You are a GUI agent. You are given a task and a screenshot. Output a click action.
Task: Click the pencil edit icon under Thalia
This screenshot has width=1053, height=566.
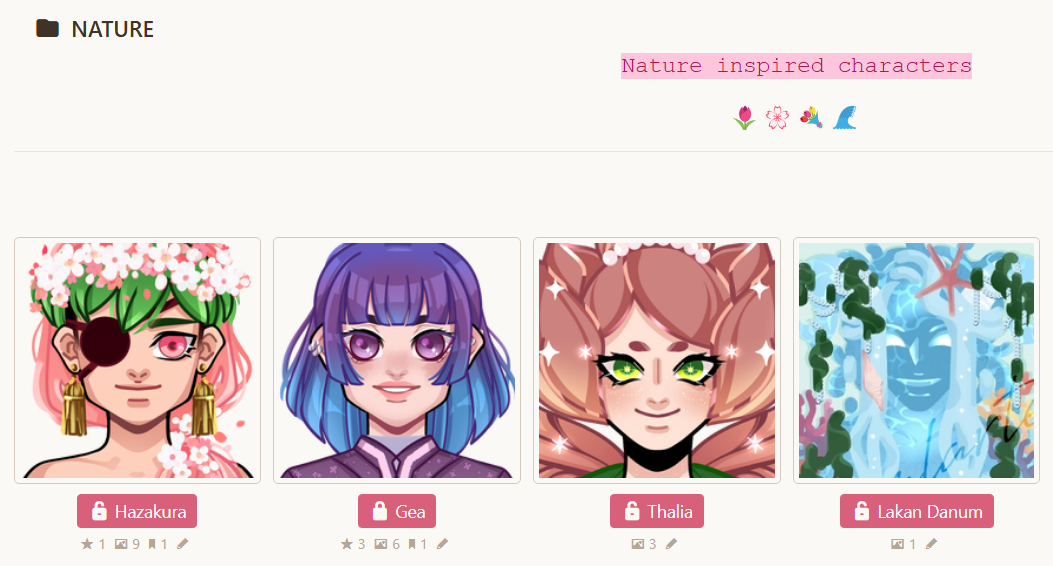[x=672, y=544]
